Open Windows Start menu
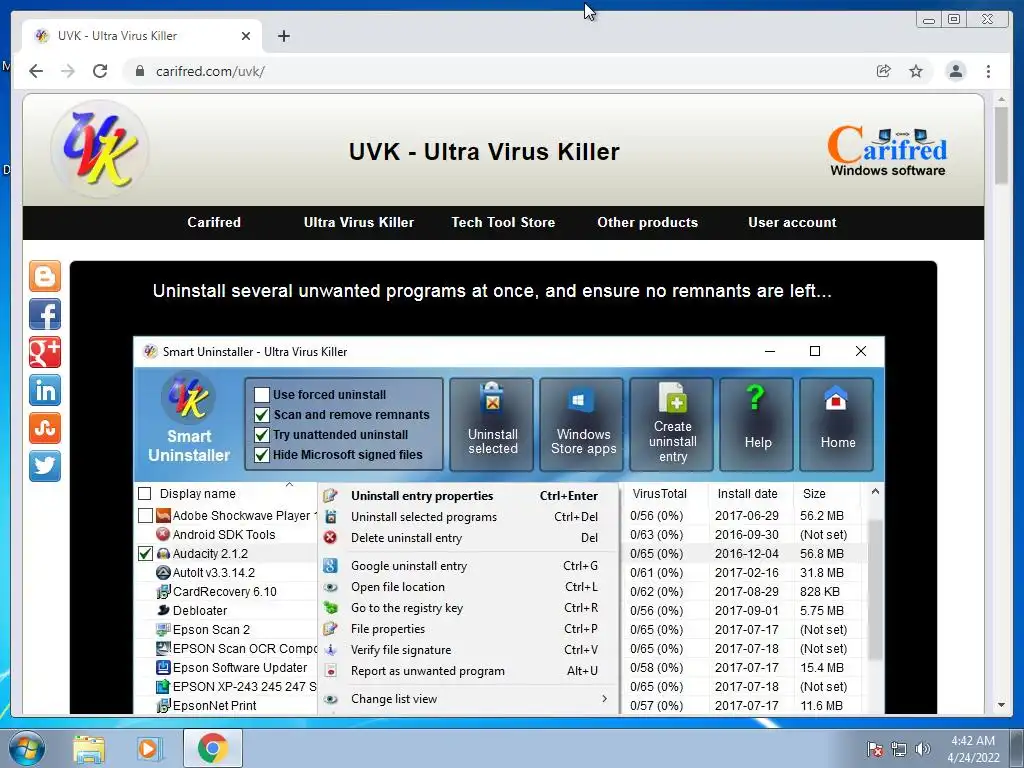The height and width of the screenshot is (768, 1024). pyautogui.click(x=27, y=748)
